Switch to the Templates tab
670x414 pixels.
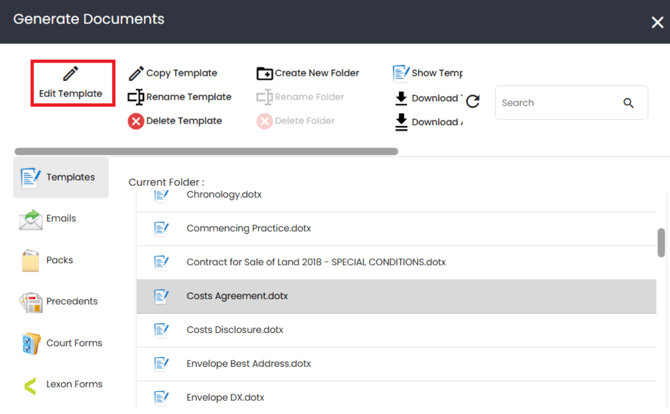pos(60,178)
